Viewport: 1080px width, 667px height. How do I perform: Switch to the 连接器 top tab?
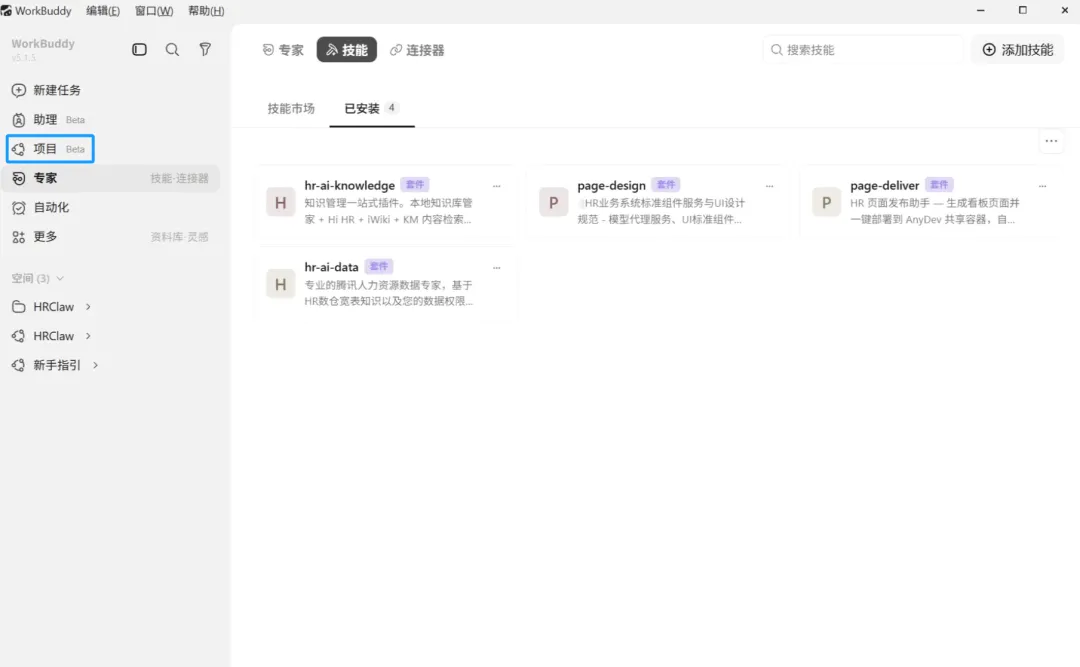coord(417,50)
